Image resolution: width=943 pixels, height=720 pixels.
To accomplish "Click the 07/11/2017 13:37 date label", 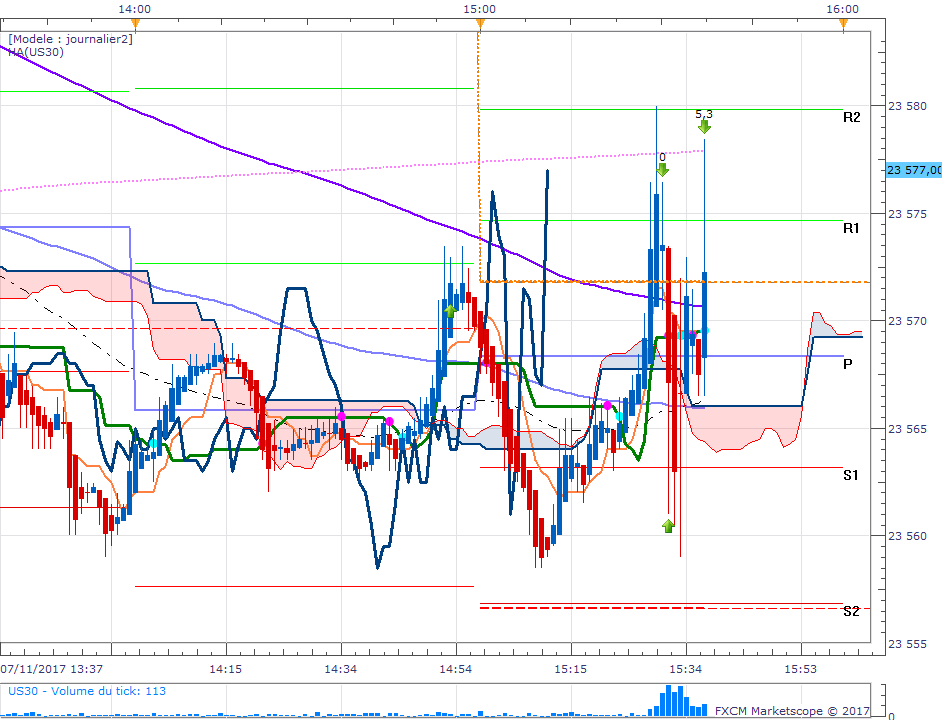I will 52,669.
